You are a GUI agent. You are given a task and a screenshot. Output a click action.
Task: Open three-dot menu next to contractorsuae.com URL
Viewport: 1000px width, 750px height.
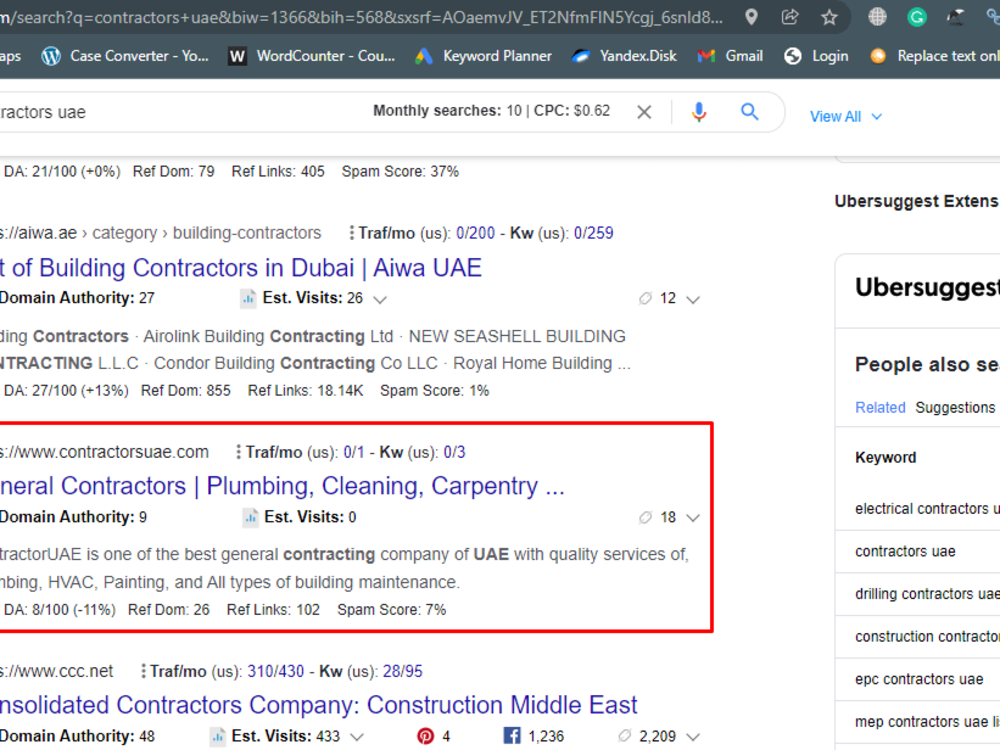239,452
